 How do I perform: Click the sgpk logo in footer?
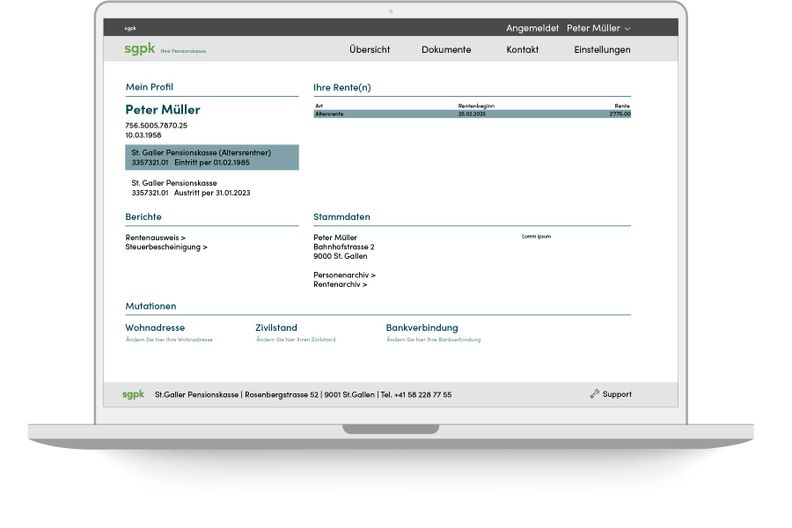coord(133,394)
